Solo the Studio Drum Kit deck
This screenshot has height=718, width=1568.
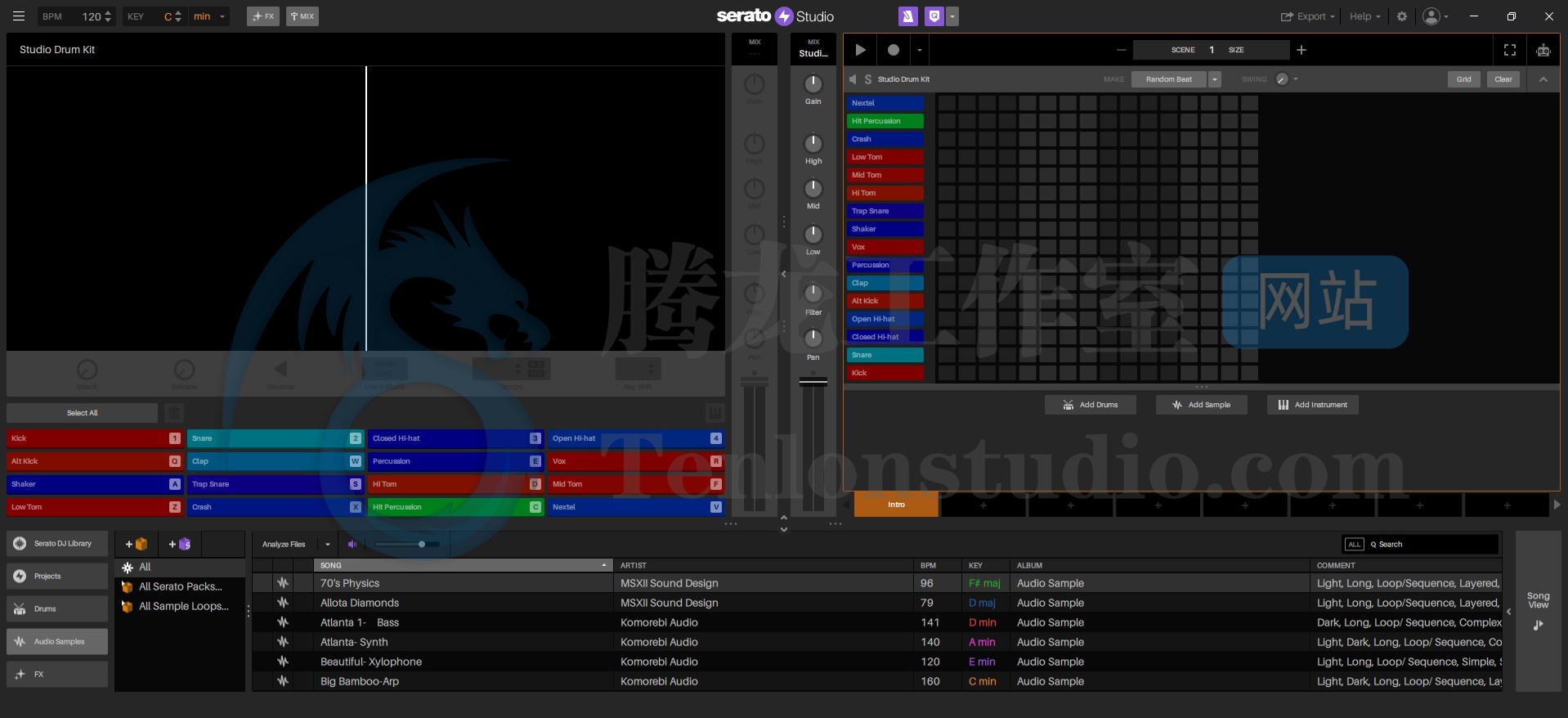coord(868,79)
